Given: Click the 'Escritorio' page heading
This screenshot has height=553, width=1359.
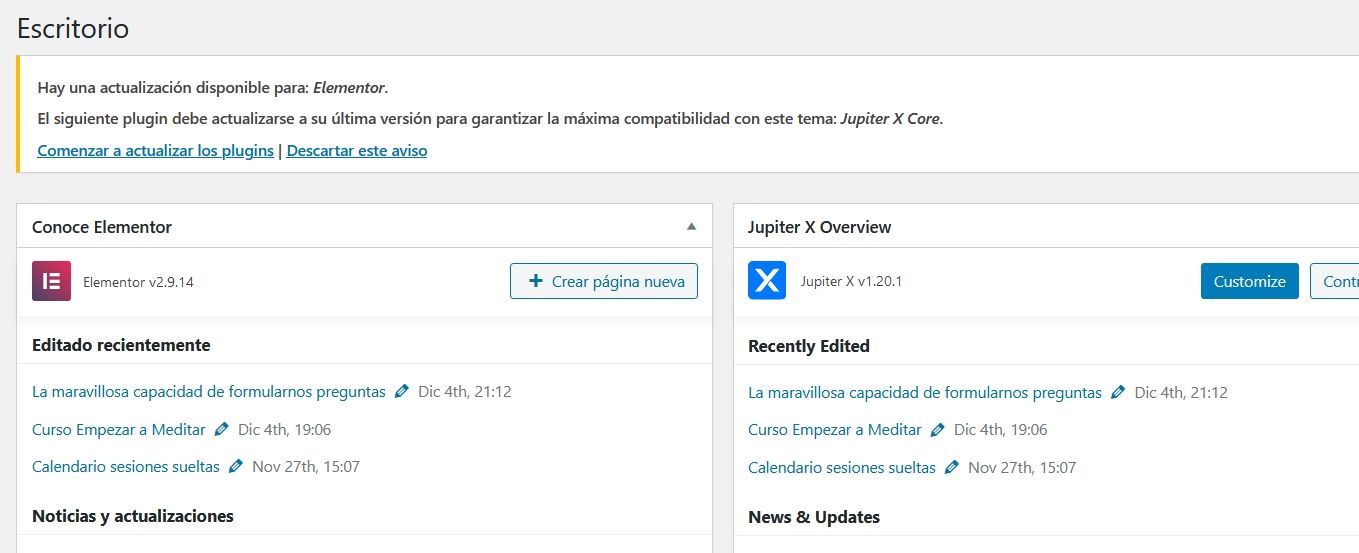Looking at the screenshot, I should (x=73, y=27).
